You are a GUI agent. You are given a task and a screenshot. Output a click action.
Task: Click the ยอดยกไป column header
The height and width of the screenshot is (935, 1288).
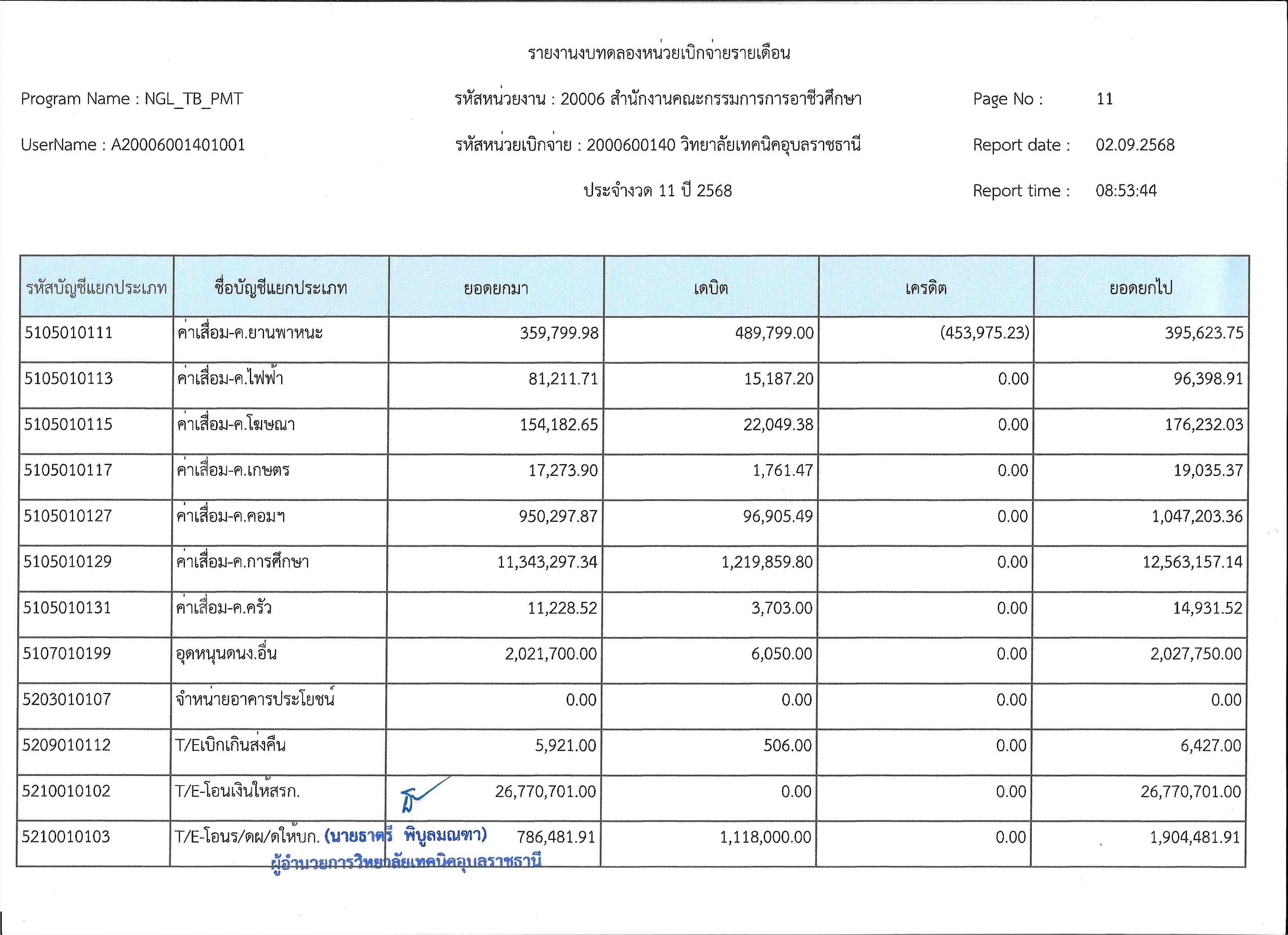coord(1140,288)
